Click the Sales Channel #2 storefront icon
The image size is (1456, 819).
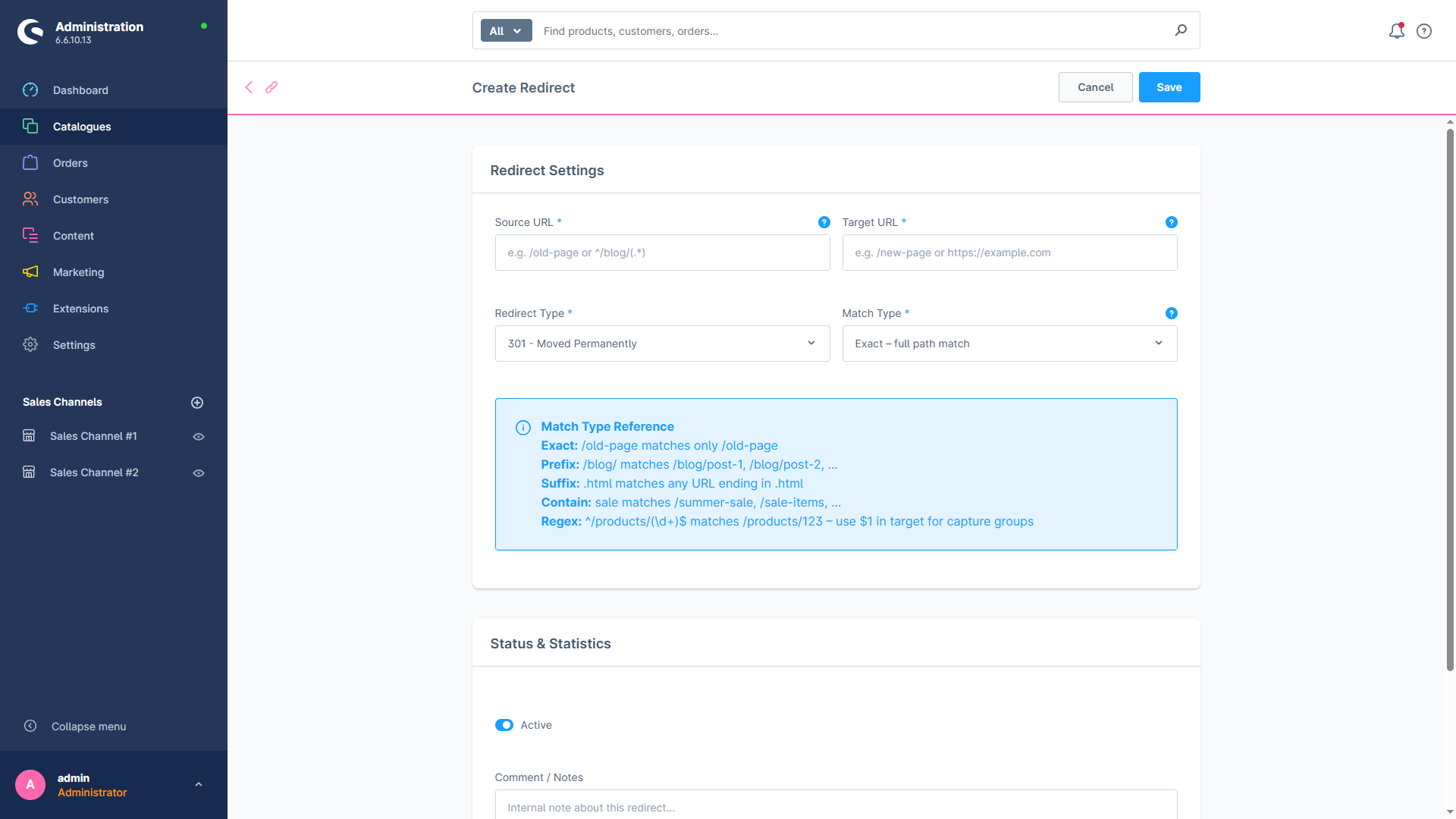point(29,472)
